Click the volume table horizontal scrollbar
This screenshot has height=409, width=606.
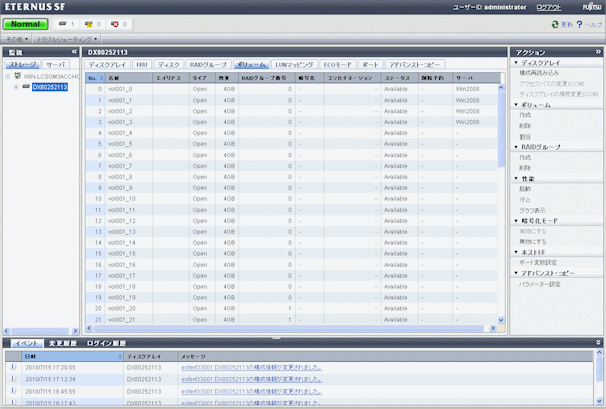[x=288, y=328]
